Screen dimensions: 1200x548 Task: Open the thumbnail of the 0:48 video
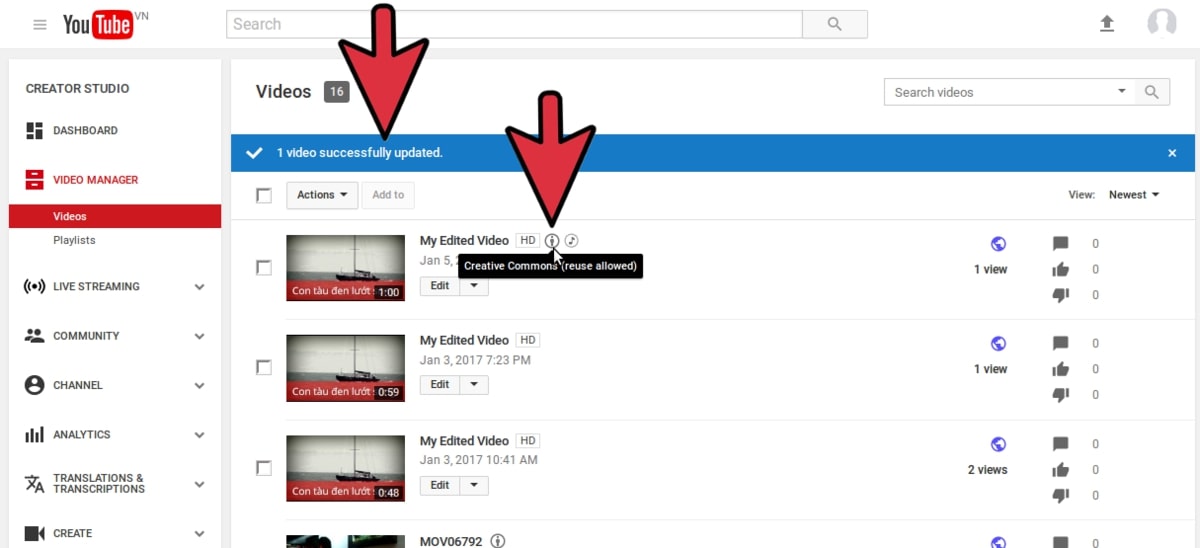(345, 468)
